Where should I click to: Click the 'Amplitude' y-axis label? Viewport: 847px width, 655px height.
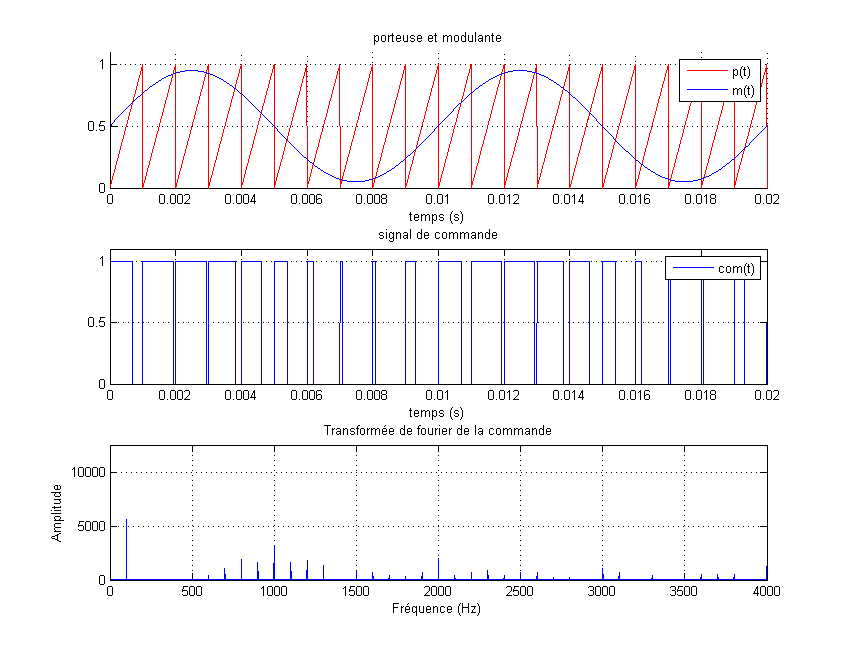point(58,512)
